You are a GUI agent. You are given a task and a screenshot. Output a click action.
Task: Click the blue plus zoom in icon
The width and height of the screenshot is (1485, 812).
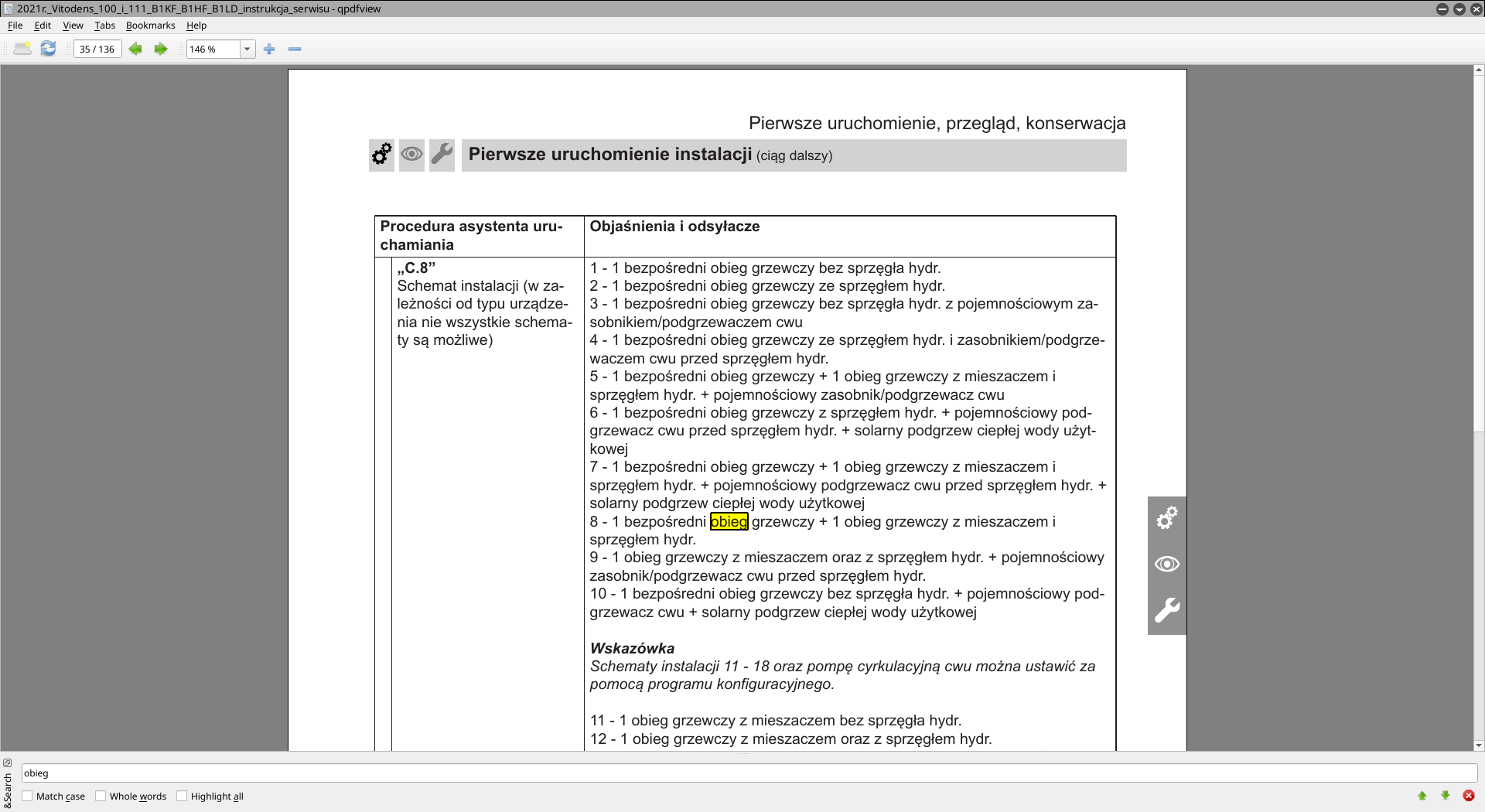pos(269,49)
